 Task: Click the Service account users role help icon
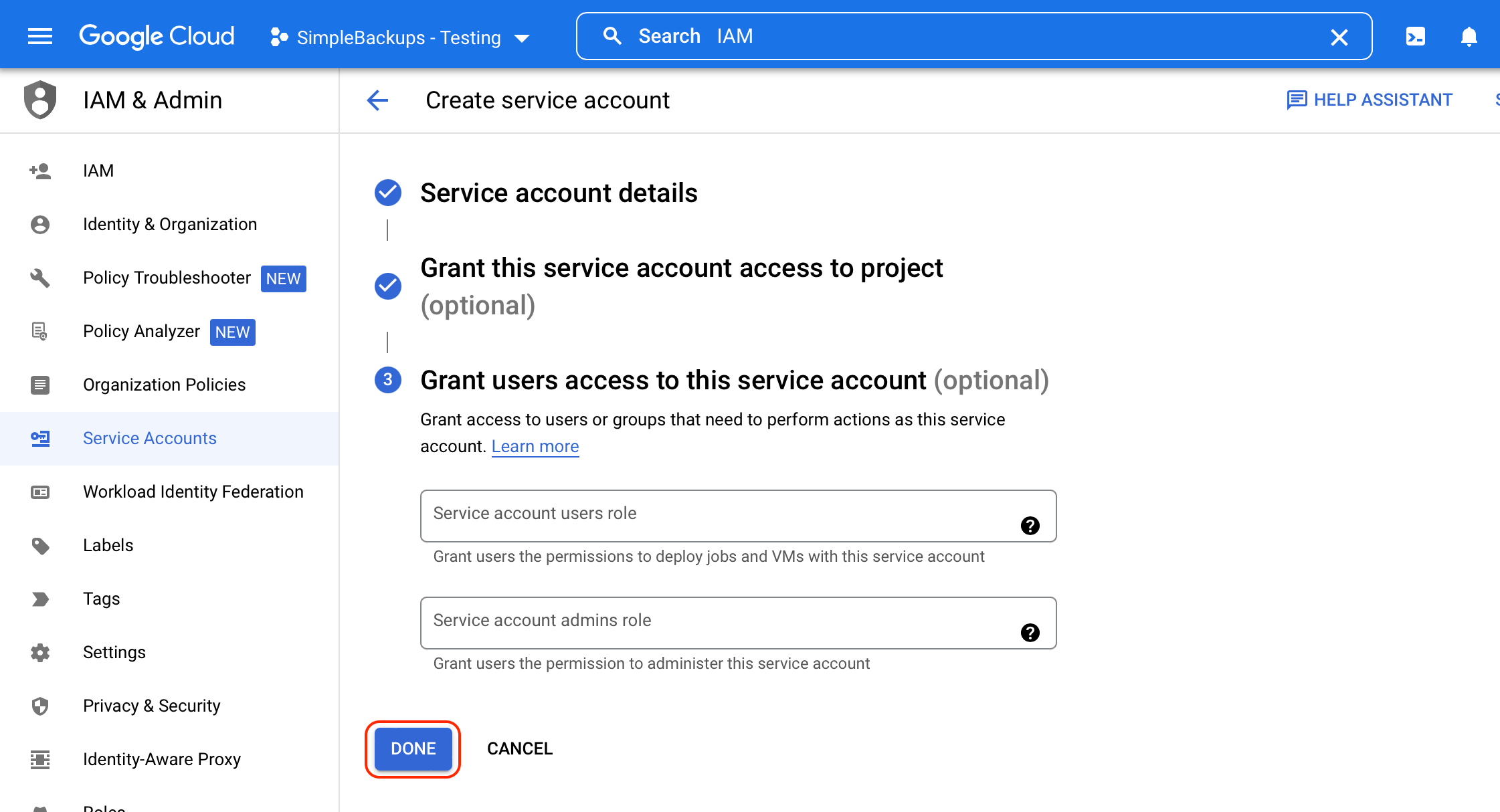(1030, 526)
